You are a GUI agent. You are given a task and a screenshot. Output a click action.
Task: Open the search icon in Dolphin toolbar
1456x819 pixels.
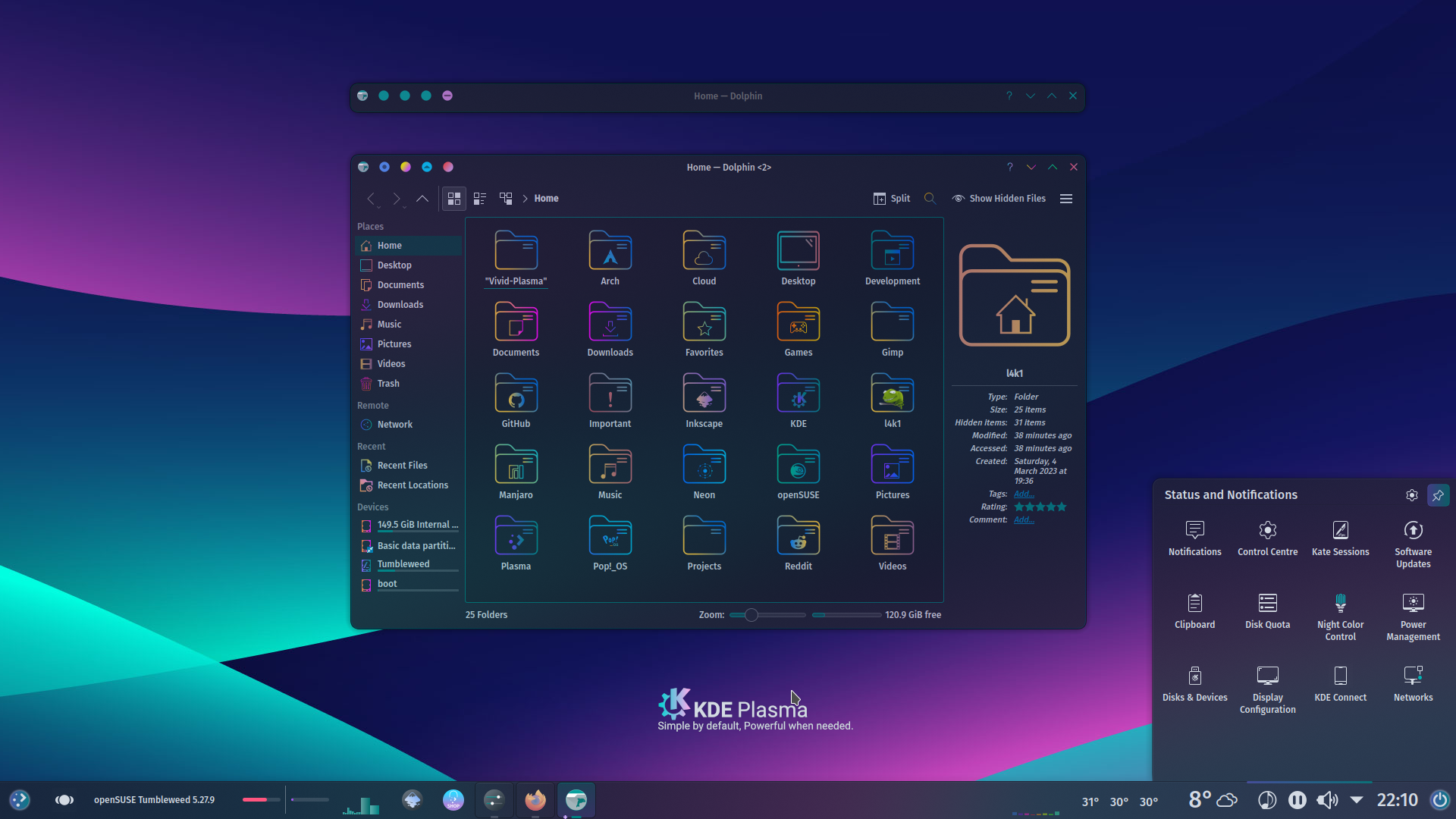[x=930, y=199]
